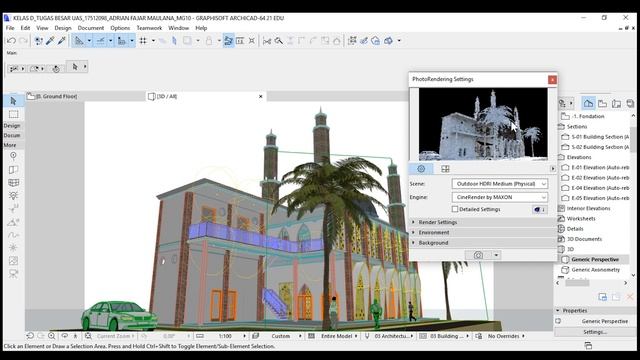
Task: Select the Inject Parameters syringe icon
Action: coord(62,40)
